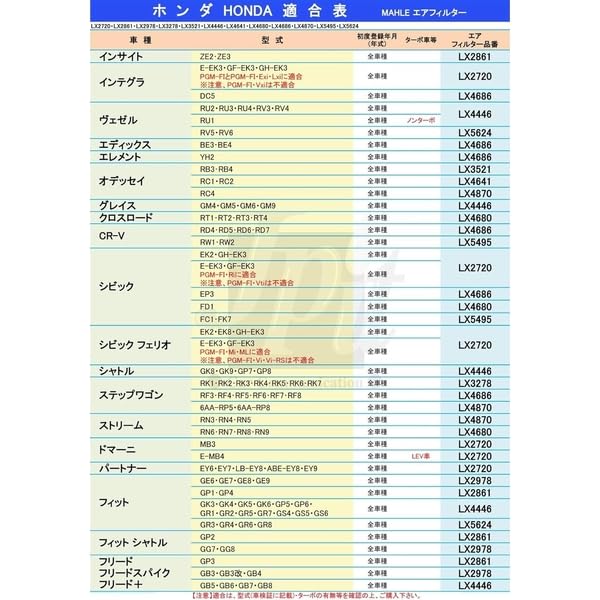Select the YH2 model code cell
Viewport: 600px width, 600px height.
pos(207,157)
